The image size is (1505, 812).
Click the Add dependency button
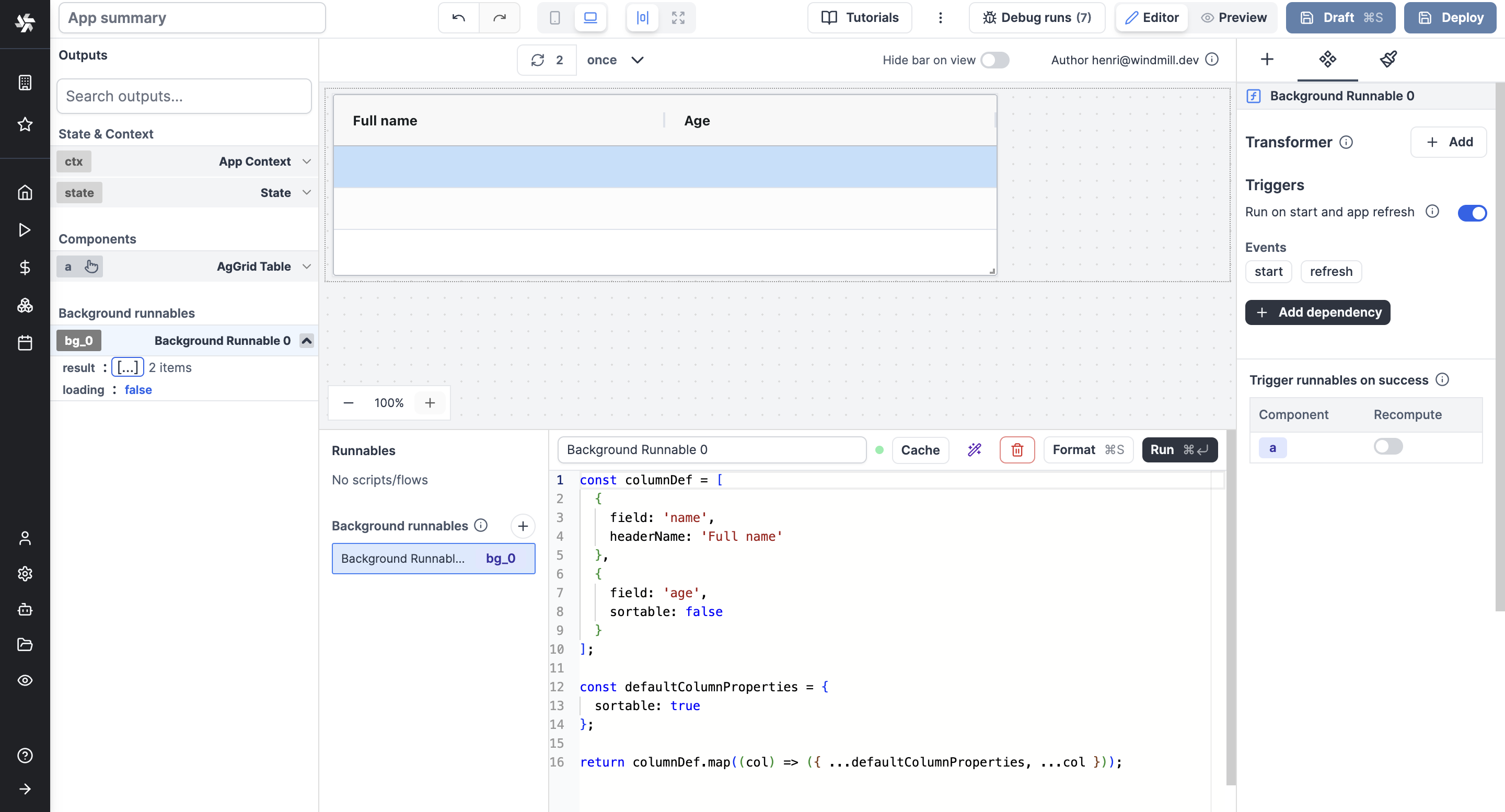pyautogui.click(x=1317, y=312)
